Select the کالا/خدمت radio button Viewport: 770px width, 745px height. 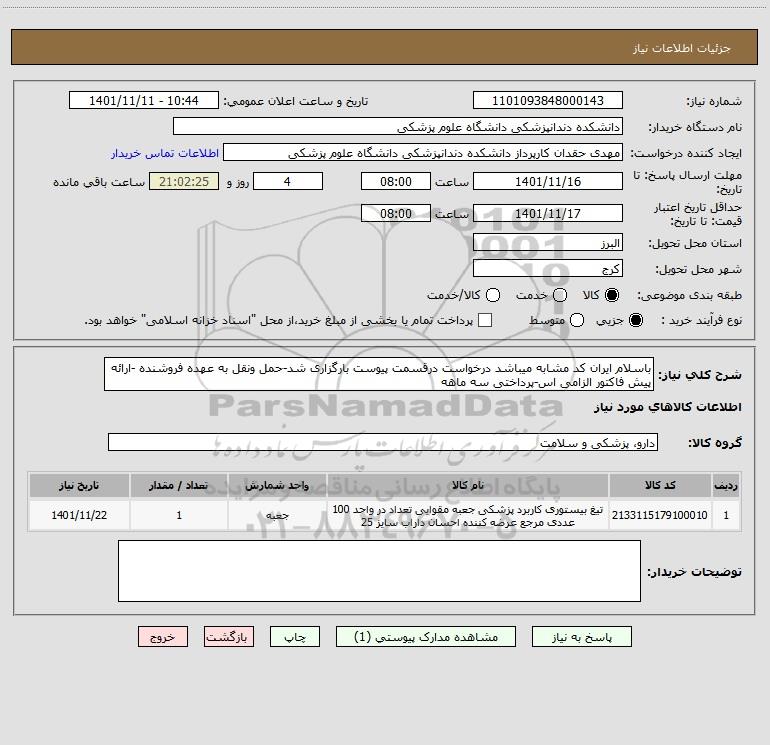pyautogui.click(x=493, y=295)
